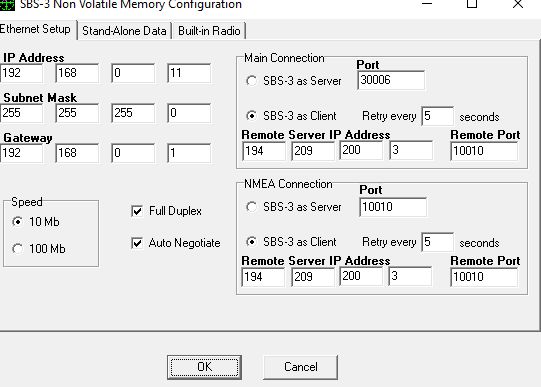Click the Gateway last octet field 1
The image size is (541, 387).
(x=189, y=153)
